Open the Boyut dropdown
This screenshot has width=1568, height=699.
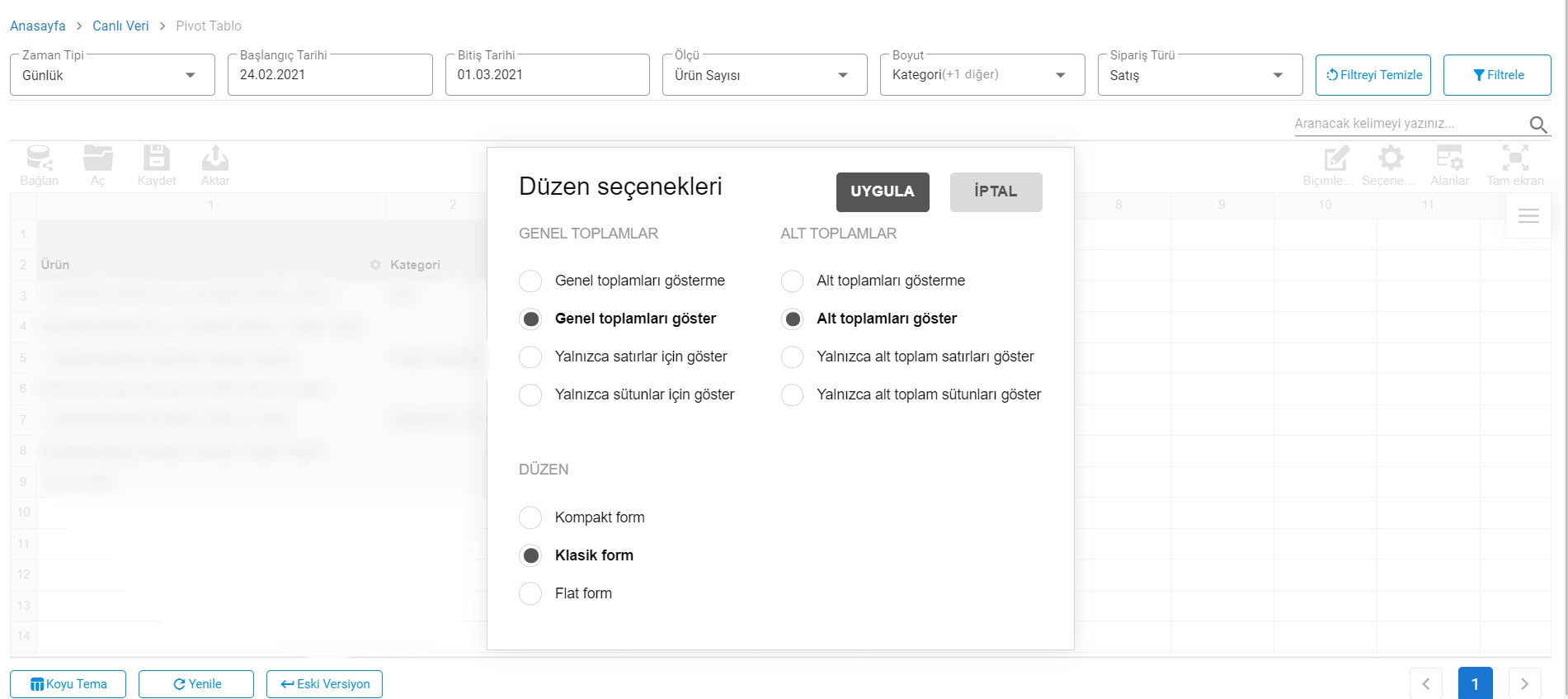[x=982, y=74]
